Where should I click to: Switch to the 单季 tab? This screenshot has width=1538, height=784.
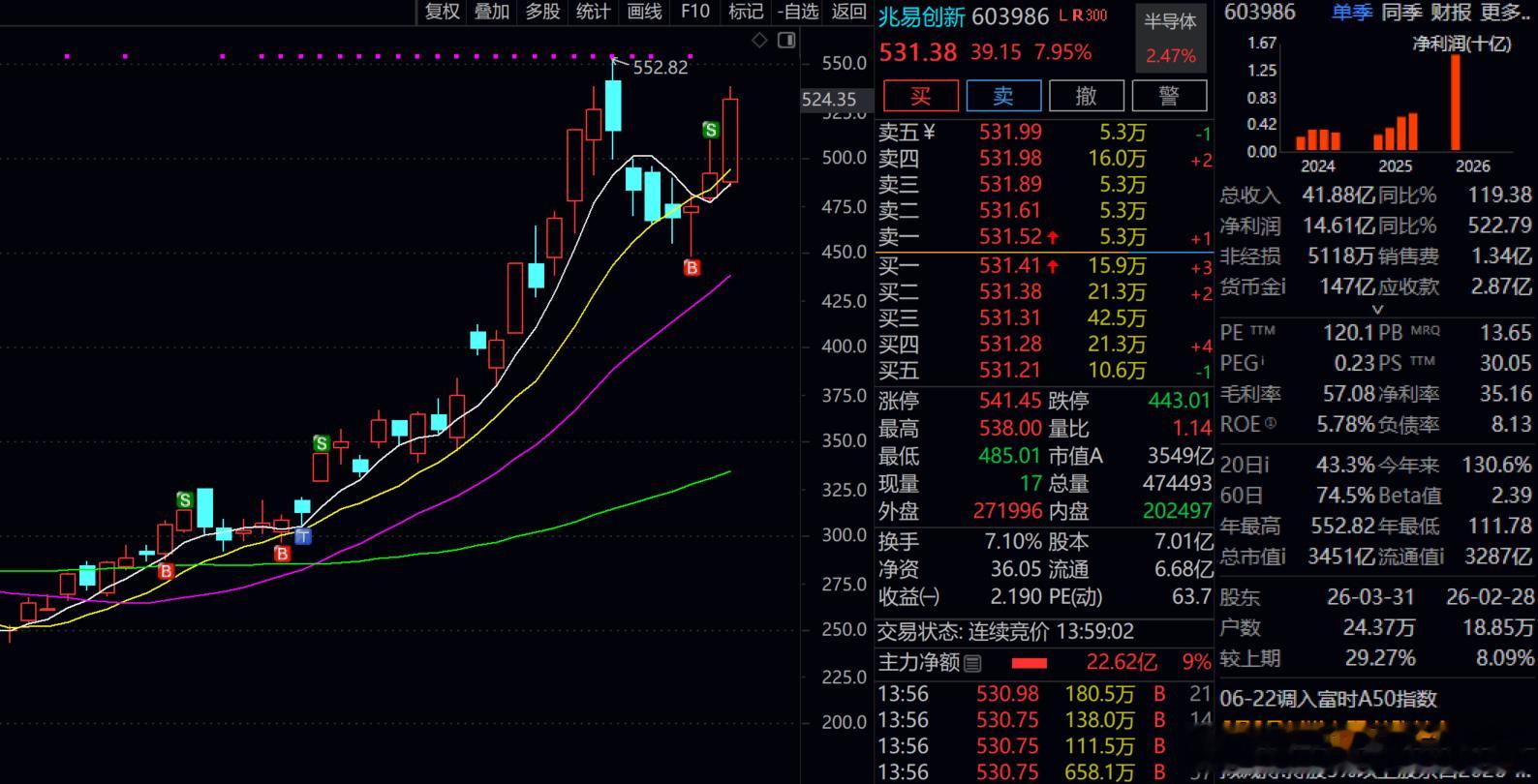coord(1352,12)
